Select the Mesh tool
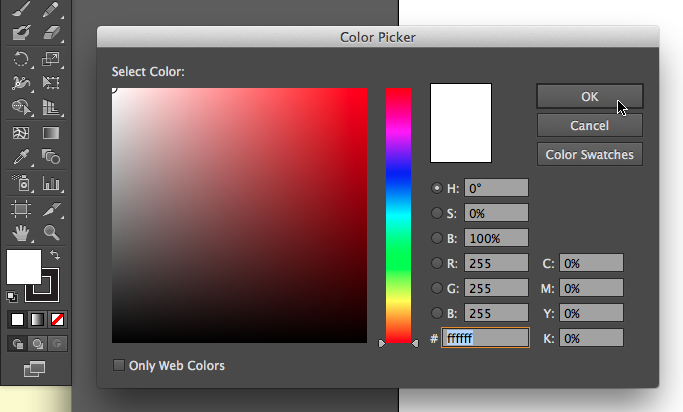The image size is (683, 412). tap(20, 133)
